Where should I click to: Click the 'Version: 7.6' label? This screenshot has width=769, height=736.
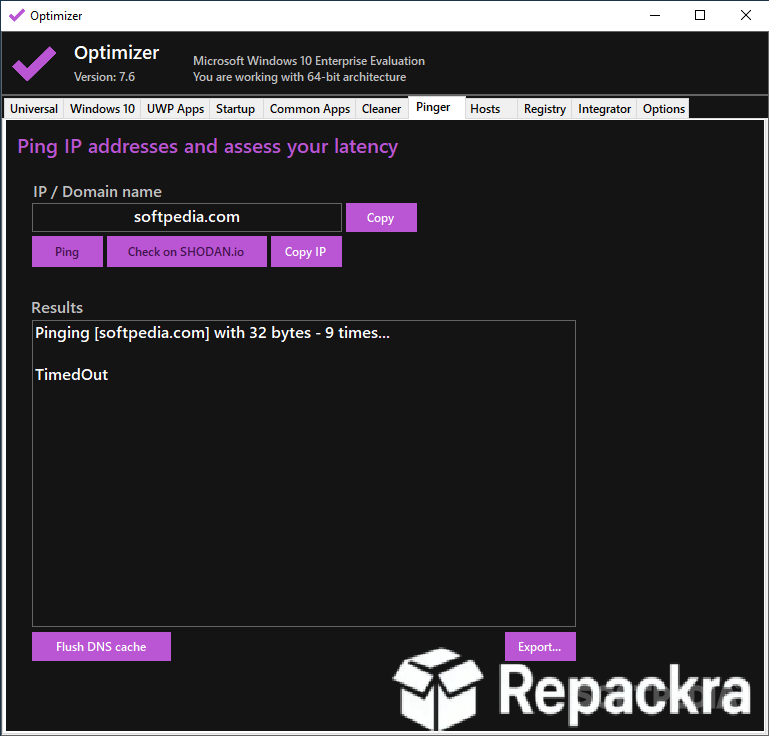[104, 77]
